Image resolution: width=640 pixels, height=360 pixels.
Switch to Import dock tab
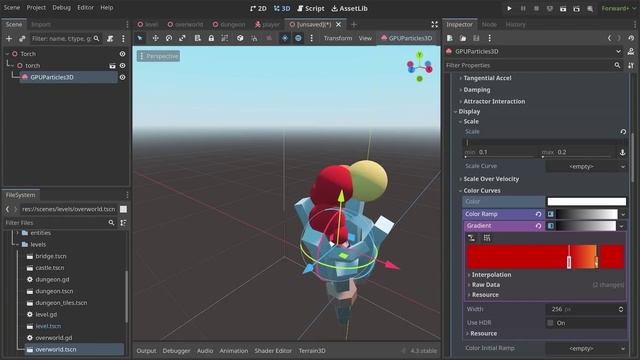(x=41, y=24)
